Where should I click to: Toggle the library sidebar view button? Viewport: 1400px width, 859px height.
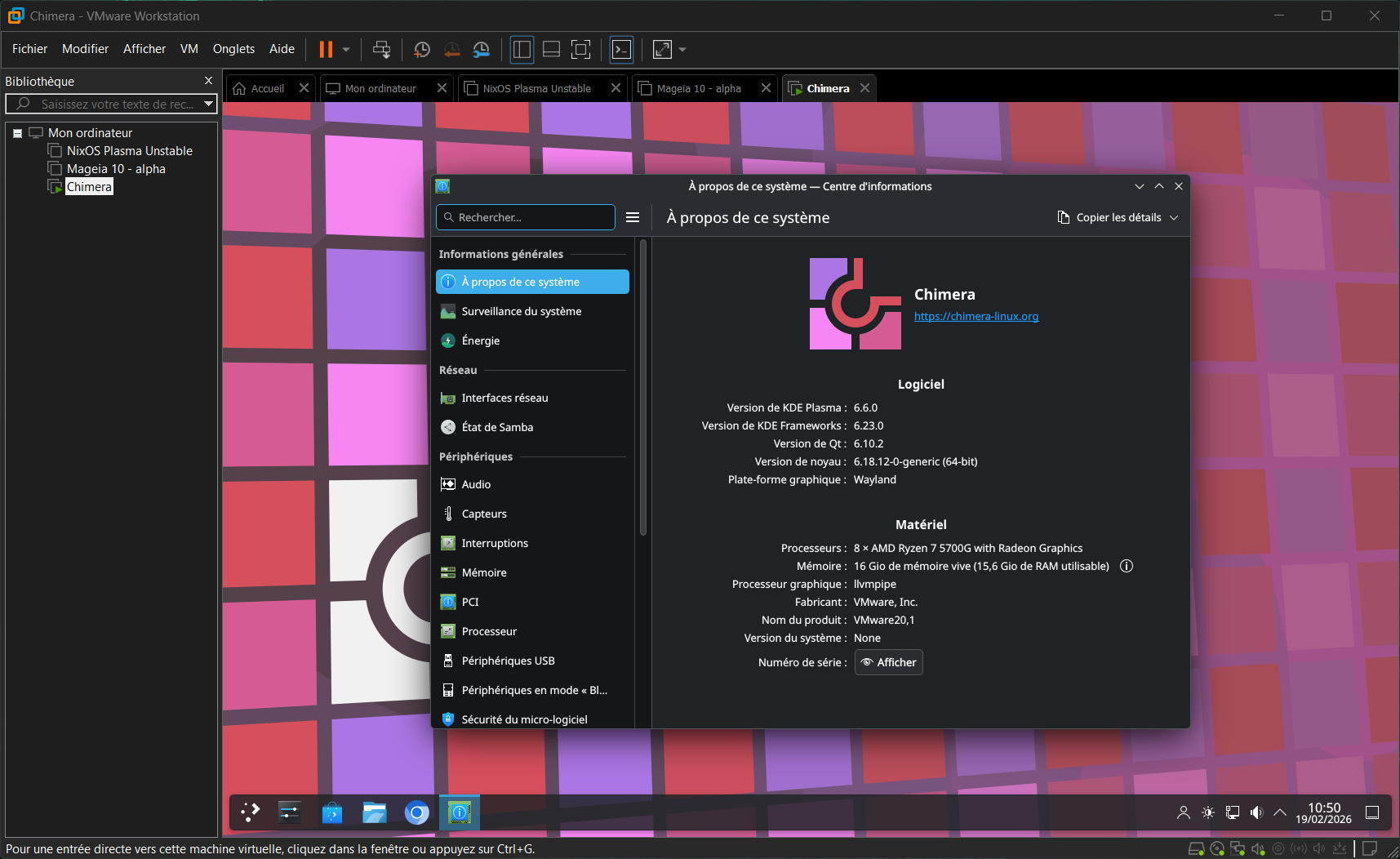tap(522, 50)
